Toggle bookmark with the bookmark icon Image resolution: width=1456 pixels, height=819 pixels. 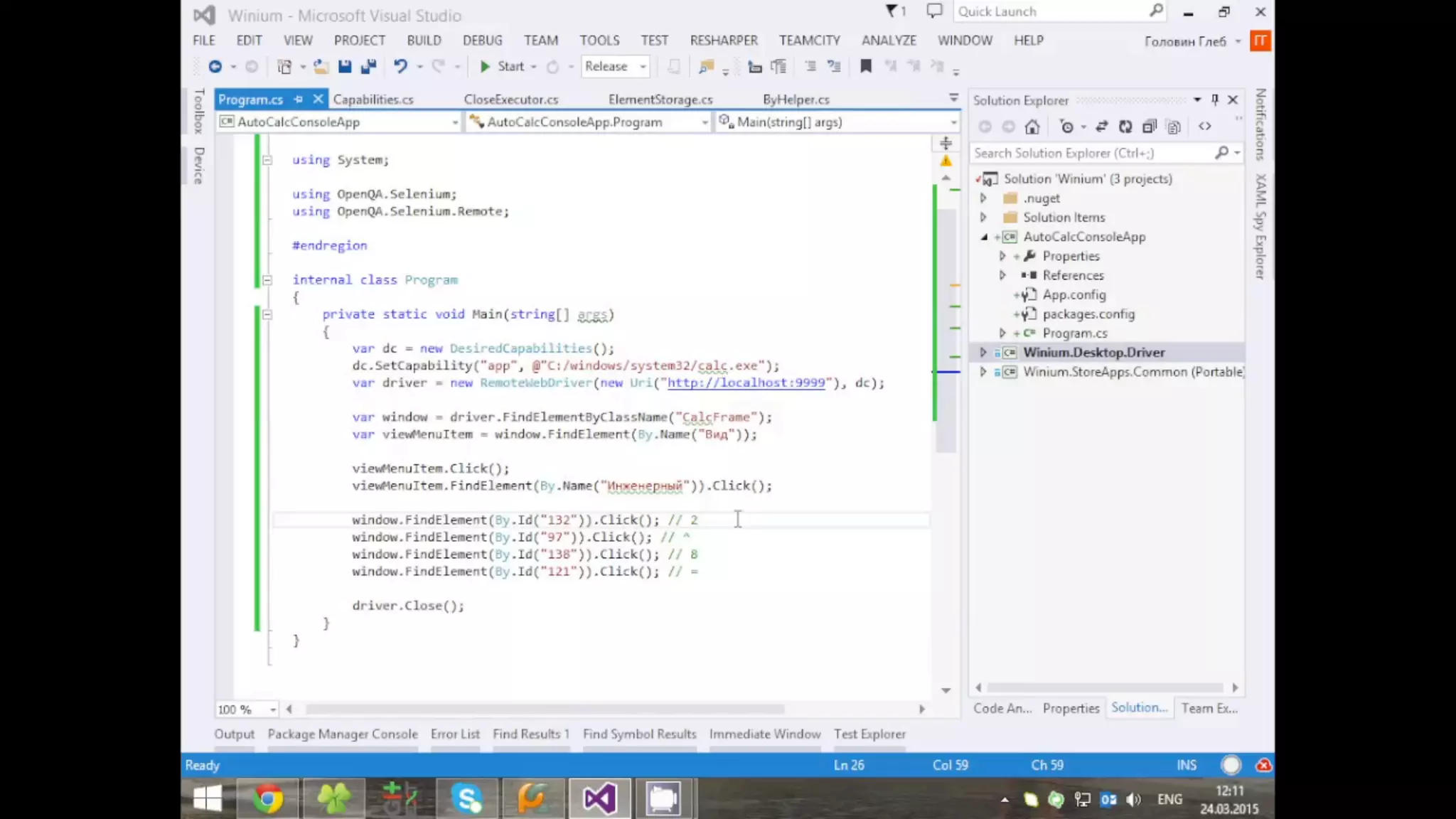point(865,66)
